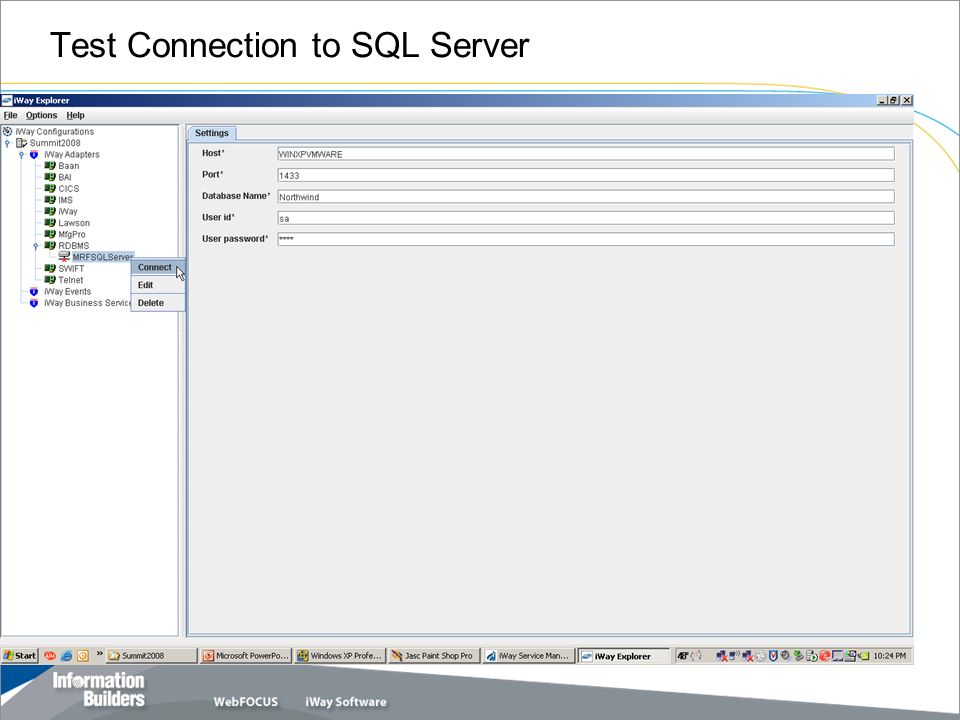Select the Baan adapter icon
This screenshot has height=720, width=960.
pos(50,165)
